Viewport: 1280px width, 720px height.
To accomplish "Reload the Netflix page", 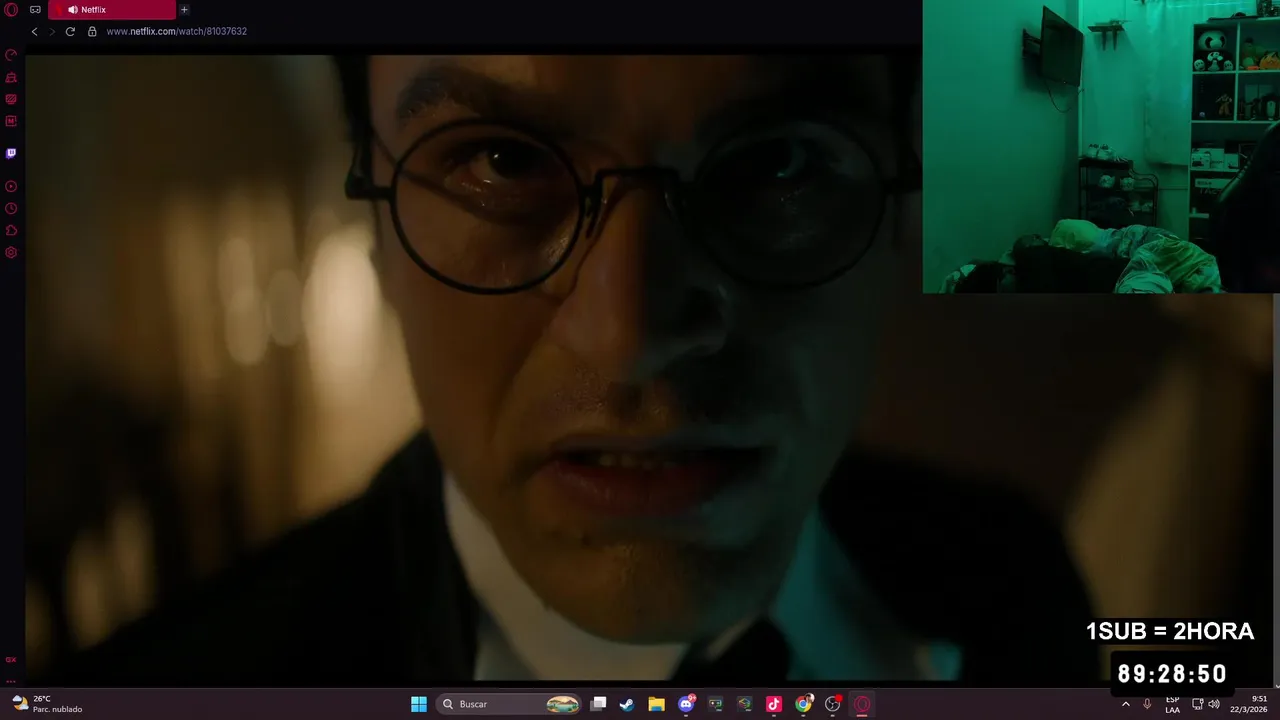I will tap(70, 31).
